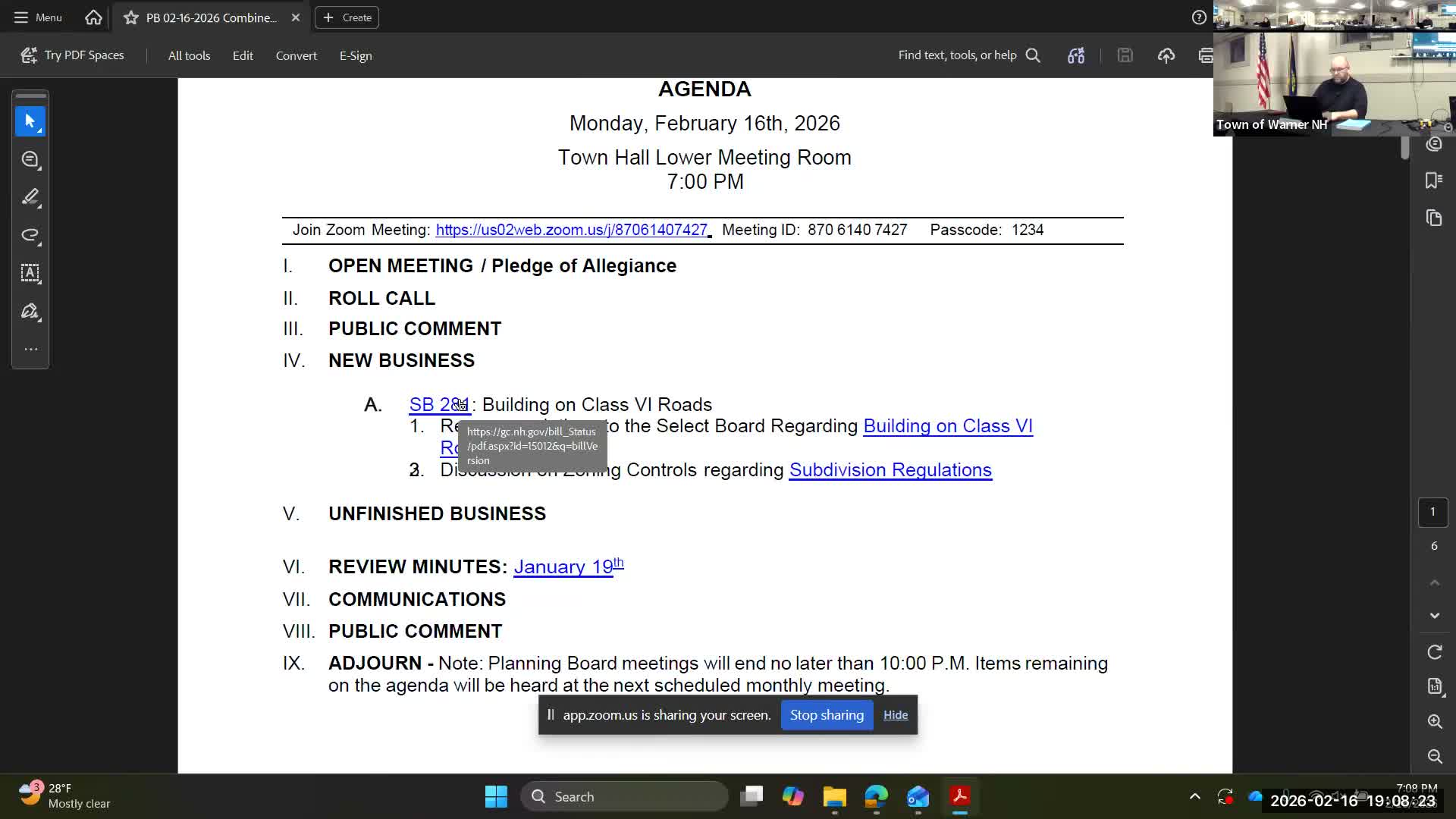The width and height of the screenshot is (1456, 819).
Task: Open the bookmarks panel icon
Action: tap(1433, 180)
